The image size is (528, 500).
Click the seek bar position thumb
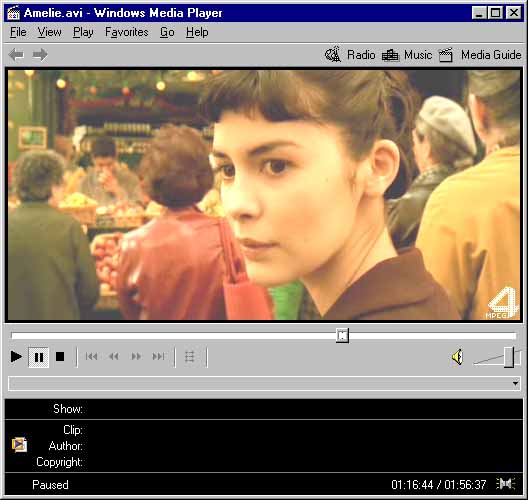[x=342, y=335]
